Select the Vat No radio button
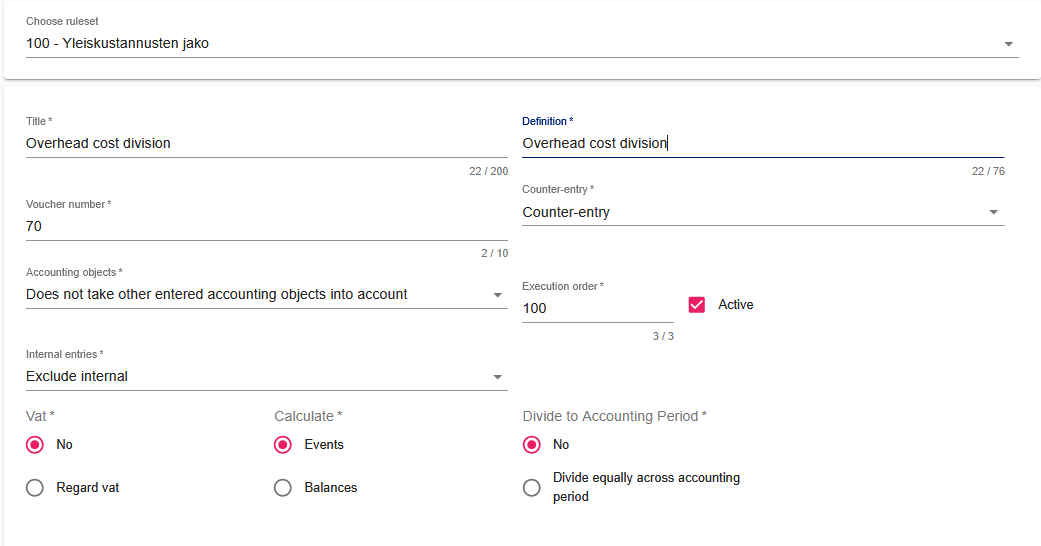Viewport: 1041px width, 546px height. (35, 445)
